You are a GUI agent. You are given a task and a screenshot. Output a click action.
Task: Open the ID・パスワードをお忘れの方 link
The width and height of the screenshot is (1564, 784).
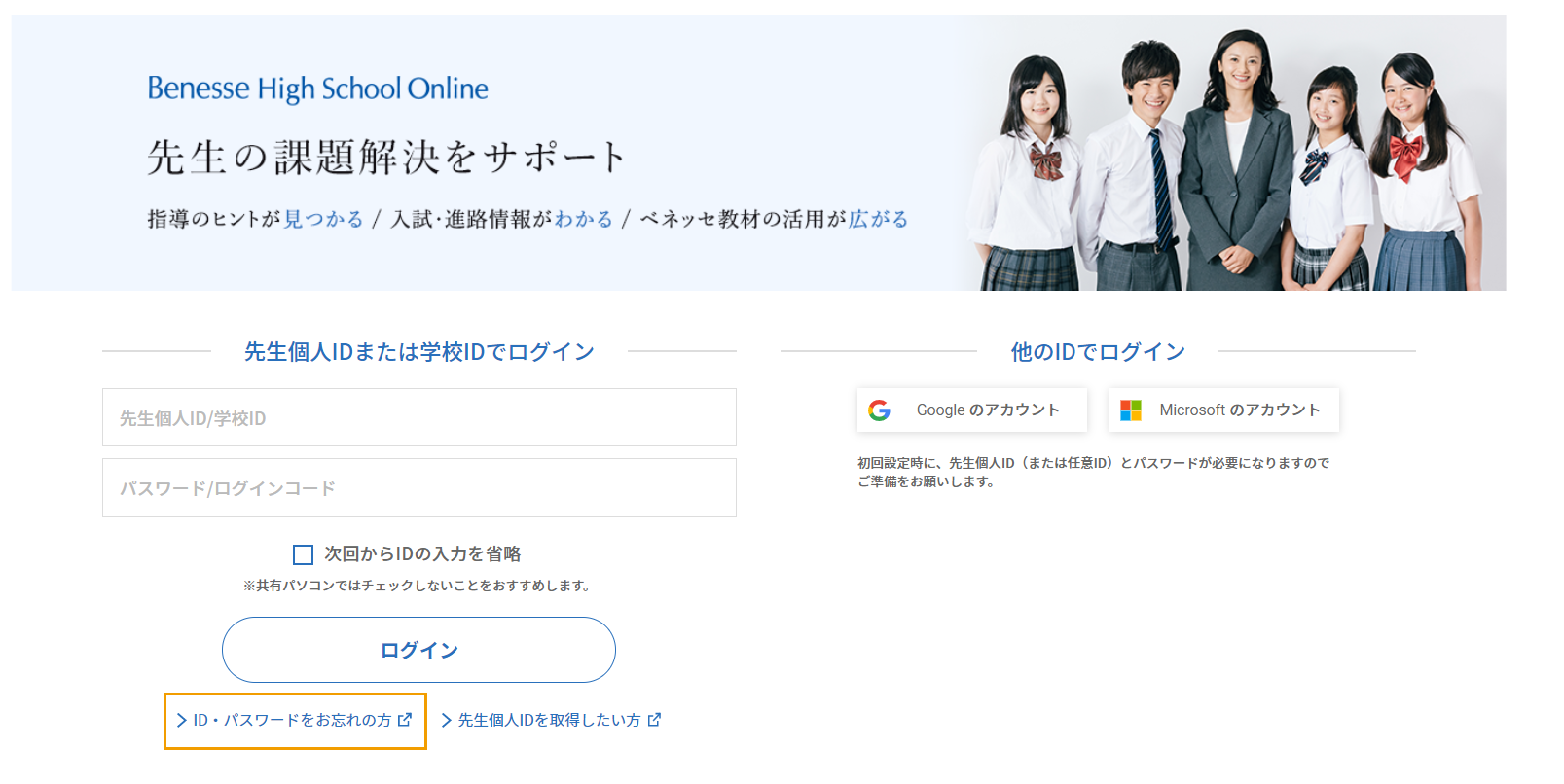pos(294,720)
